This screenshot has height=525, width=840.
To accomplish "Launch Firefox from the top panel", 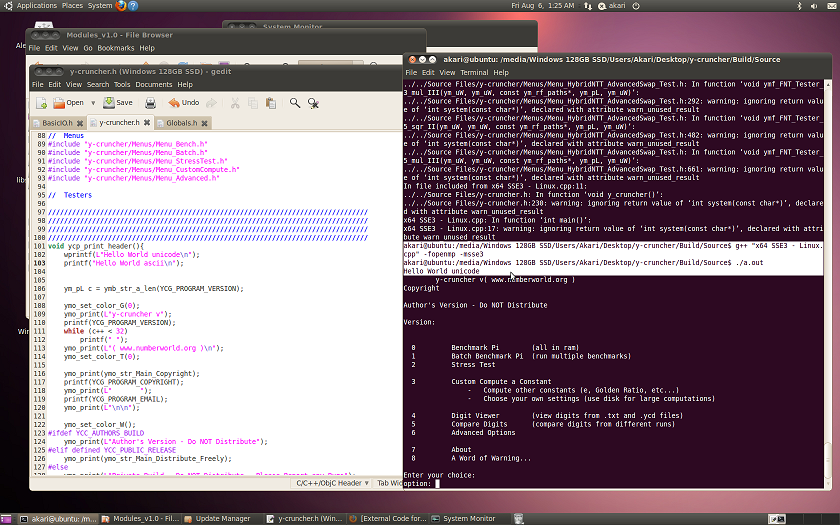I will pyautogui.click(x=122, y=6).
